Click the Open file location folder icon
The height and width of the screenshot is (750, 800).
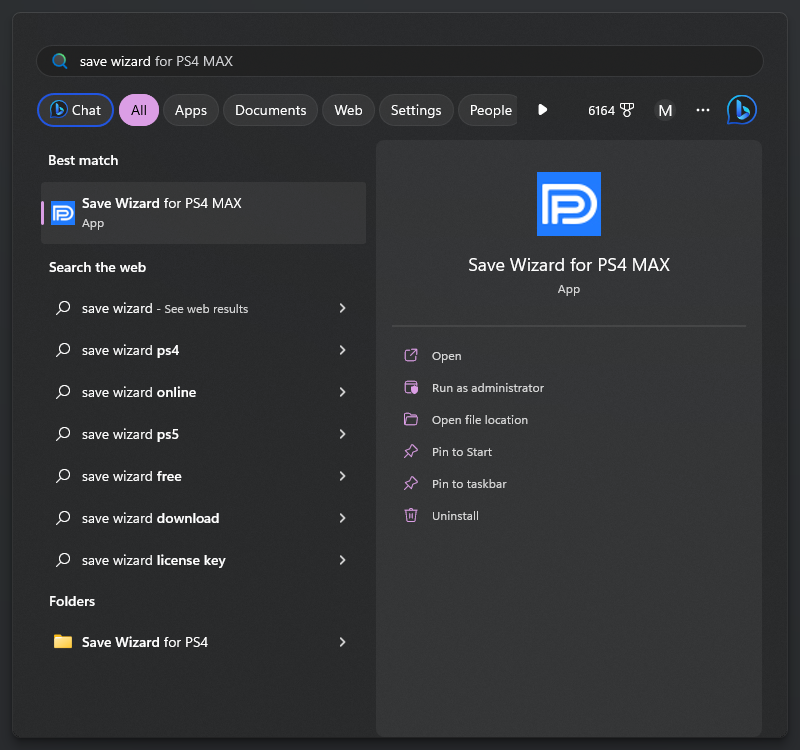(x=410, y=420)
